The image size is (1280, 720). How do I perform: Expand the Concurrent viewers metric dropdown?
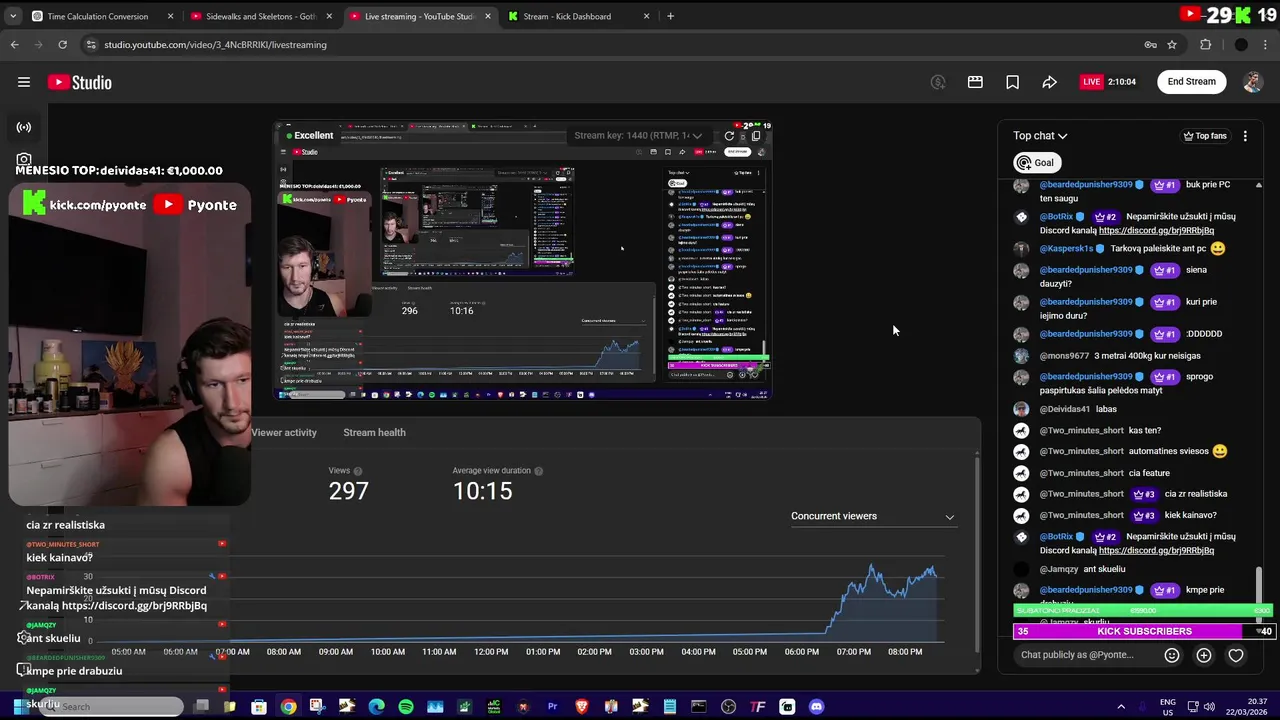coord(873,516)
